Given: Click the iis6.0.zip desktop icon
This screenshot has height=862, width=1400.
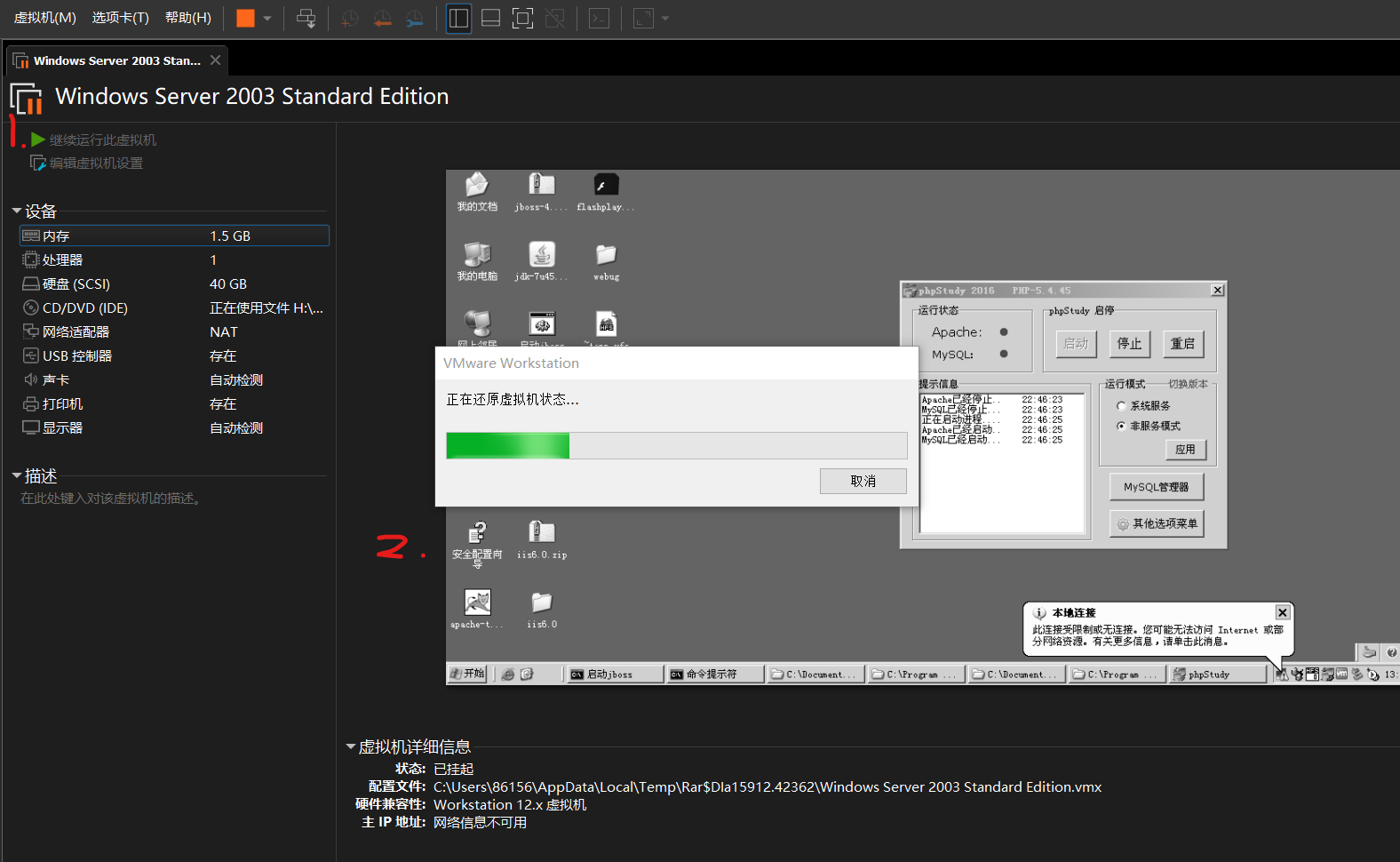Looking at the screenshot, I should pyautogui.click(x=541, y=539).
